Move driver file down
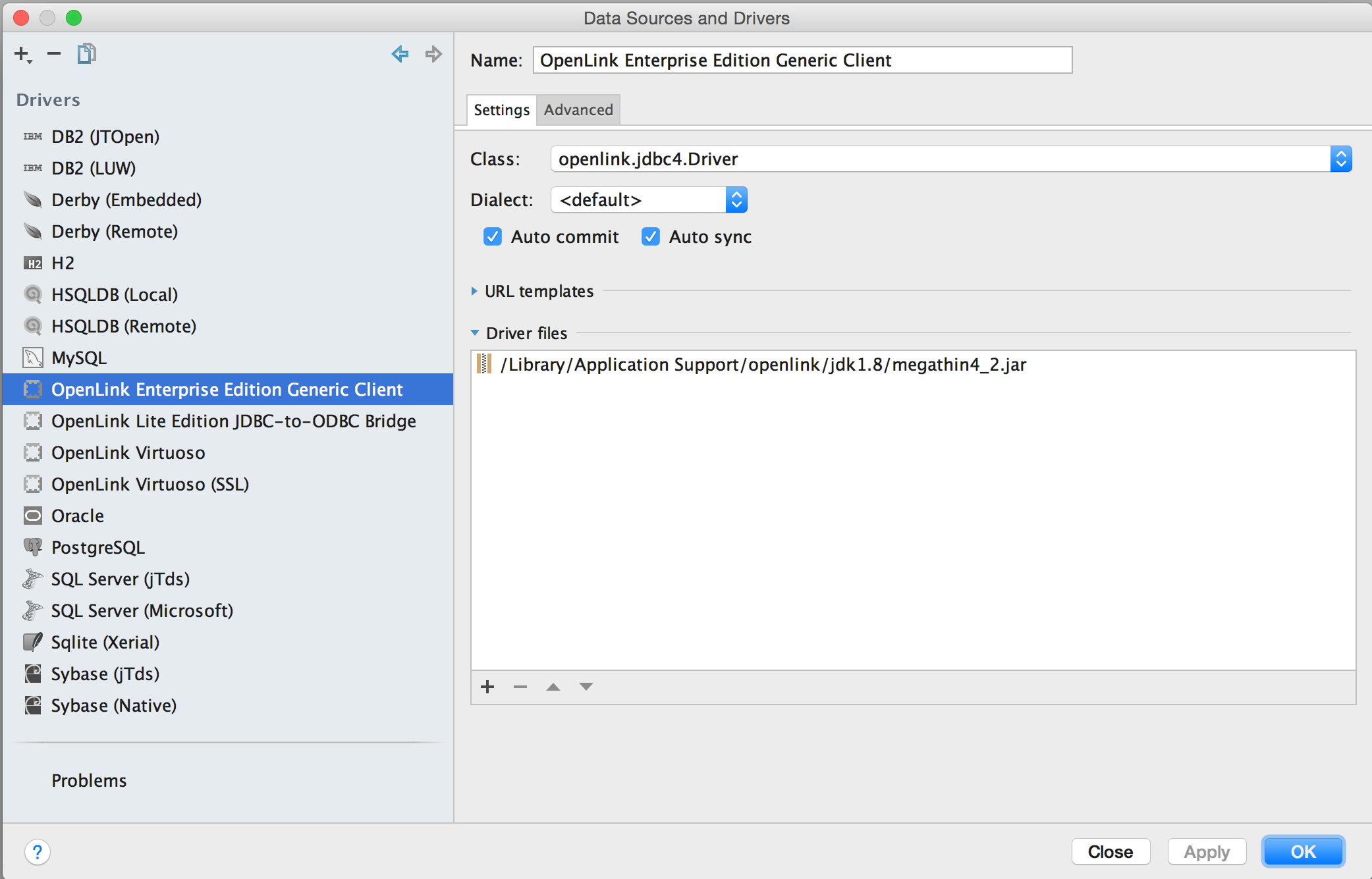The height and width of the screenshot is (879, 1372). [586, 687]
